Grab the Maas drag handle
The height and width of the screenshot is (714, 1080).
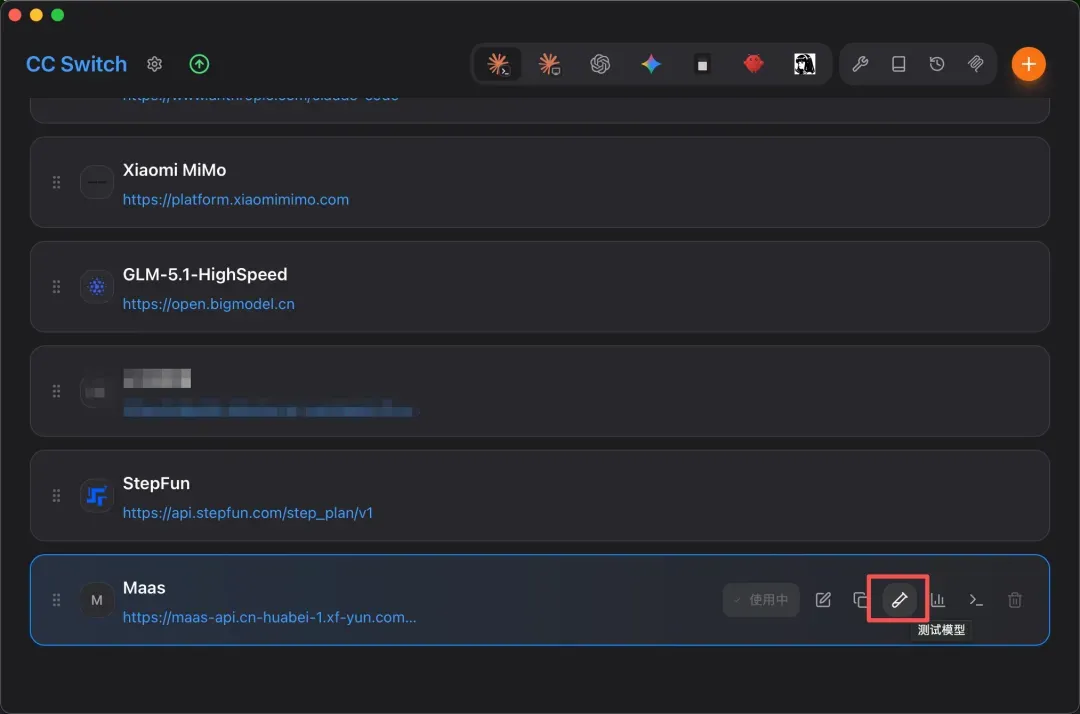pos(56,600)
